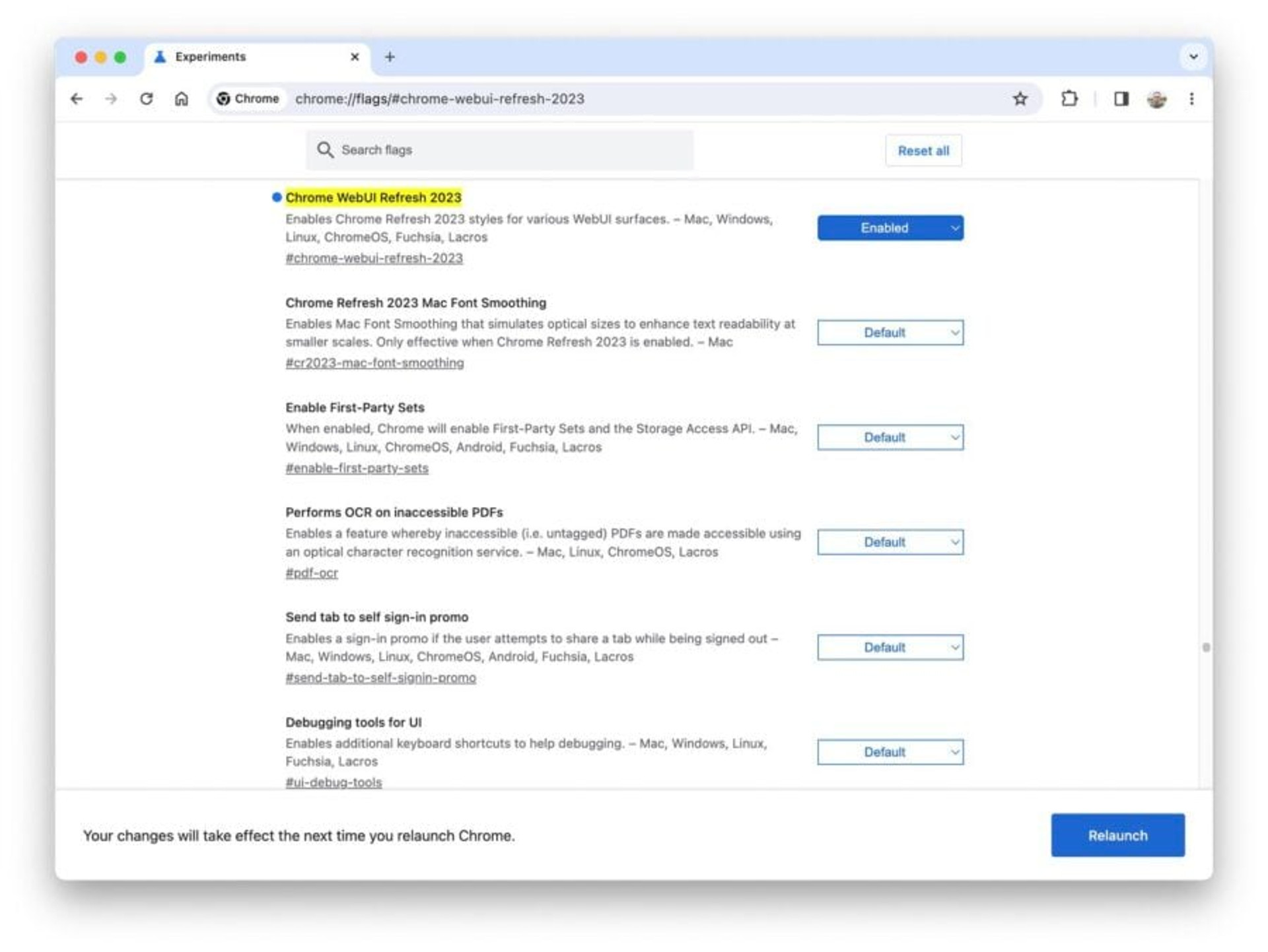This screenshot has width=1268, height=952.
Task: Follow the #pdf-ocr link
Action: pyautogui.click(x=312, y=573)
